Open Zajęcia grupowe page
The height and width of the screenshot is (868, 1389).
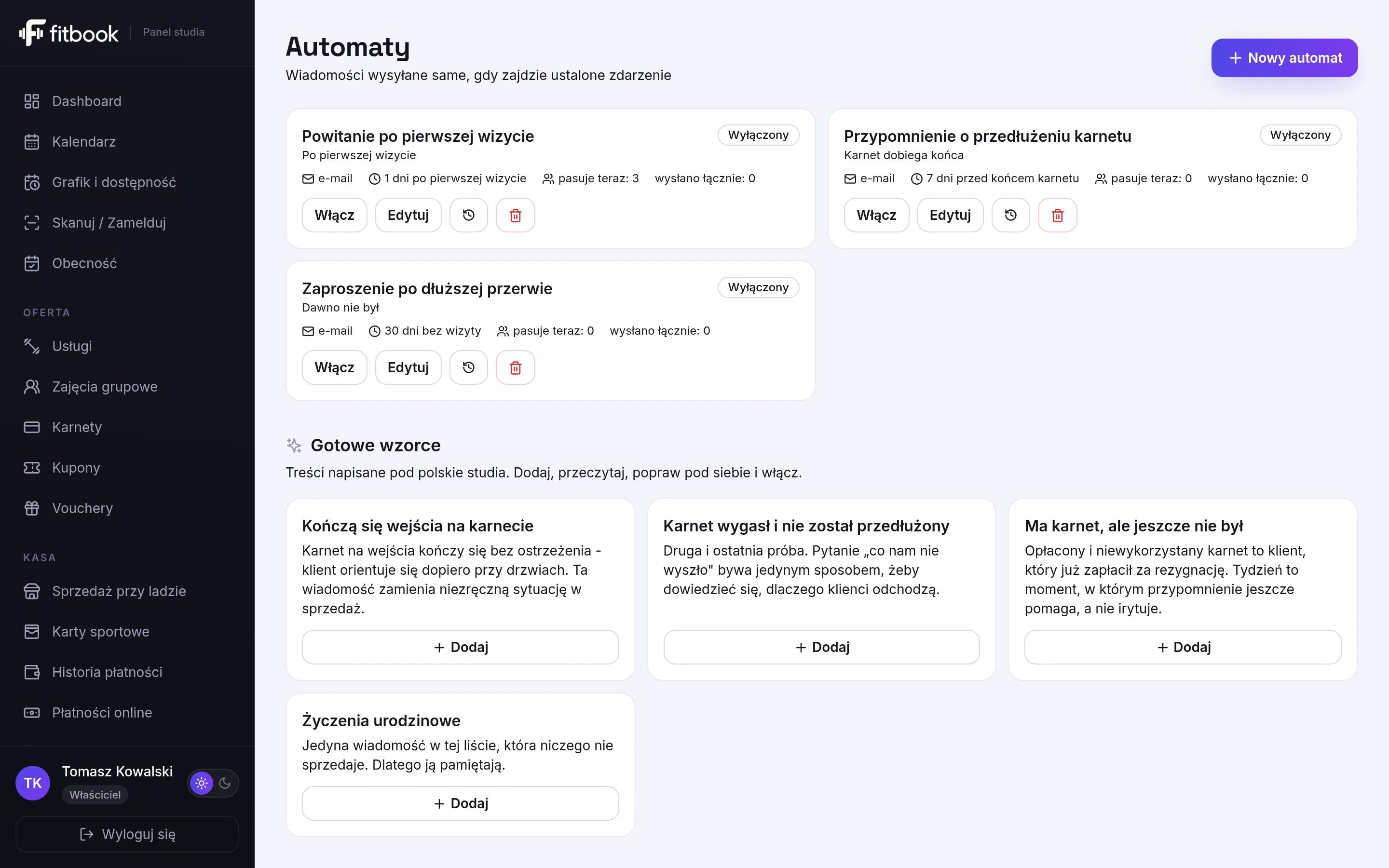127,387
